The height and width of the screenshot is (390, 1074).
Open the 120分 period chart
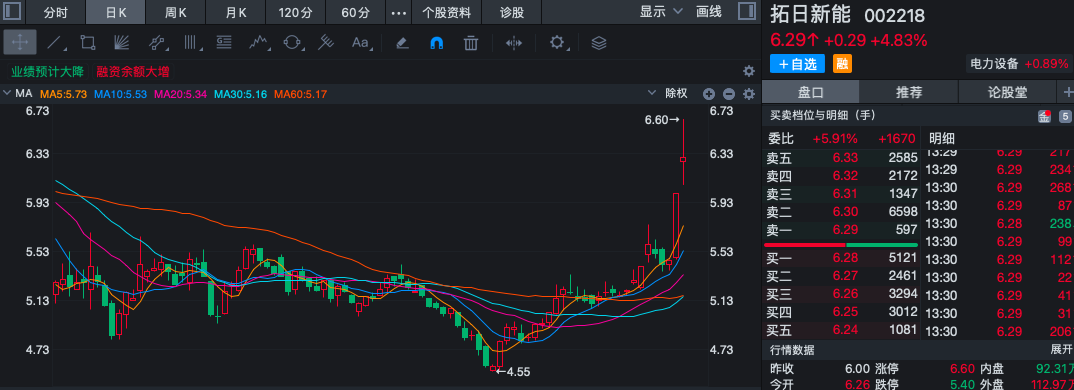(x=296, y=12)
